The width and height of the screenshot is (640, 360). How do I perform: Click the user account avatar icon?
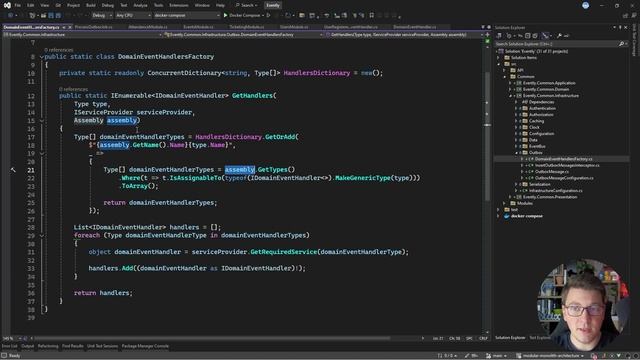tap(586, 5)
